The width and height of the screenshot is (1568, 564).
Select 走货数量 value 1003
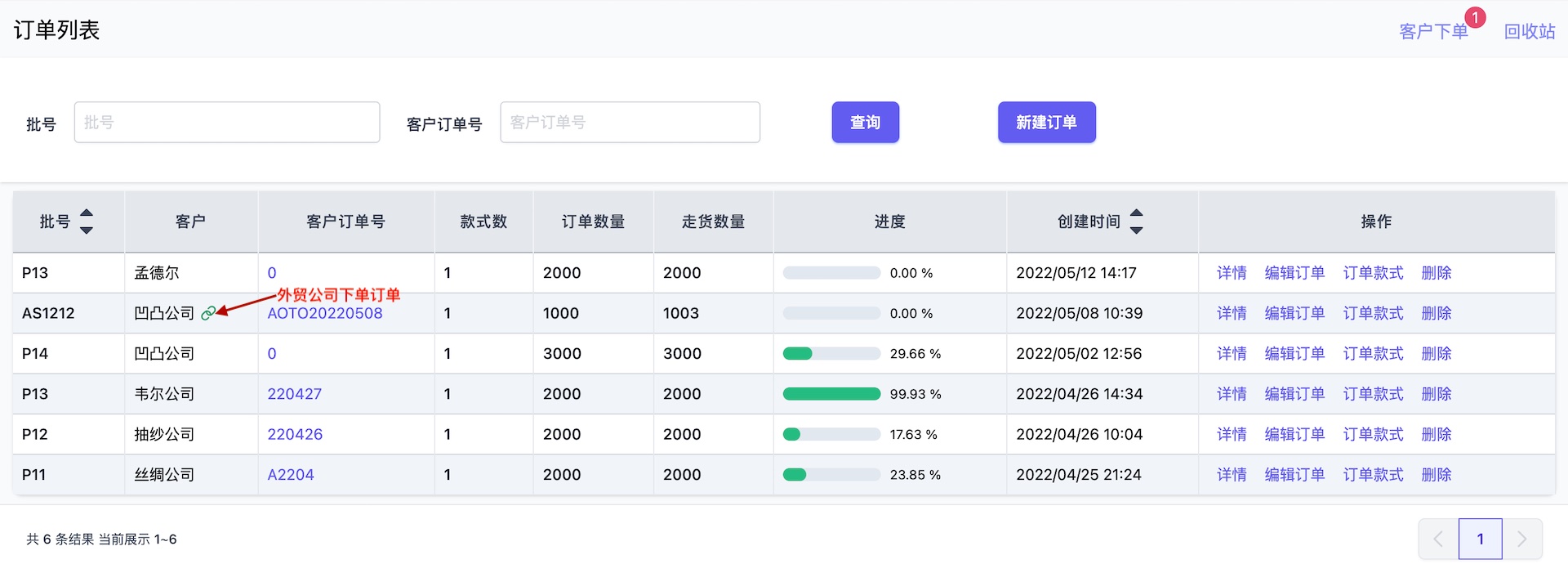pos(681,313)
